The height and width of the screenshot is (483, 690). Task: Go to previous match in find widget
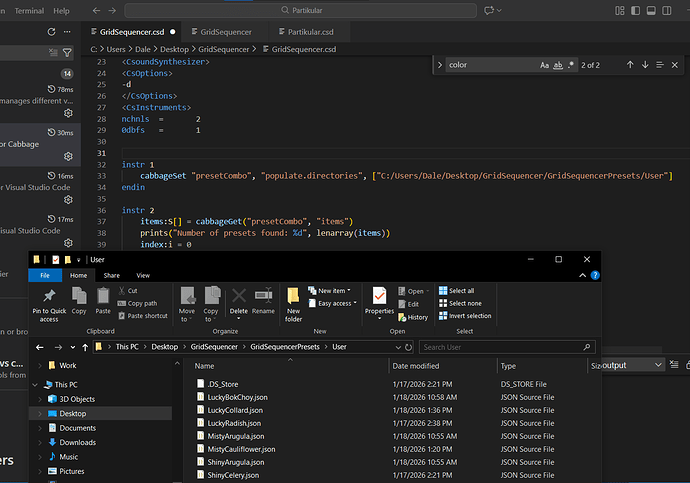(630, 65)
